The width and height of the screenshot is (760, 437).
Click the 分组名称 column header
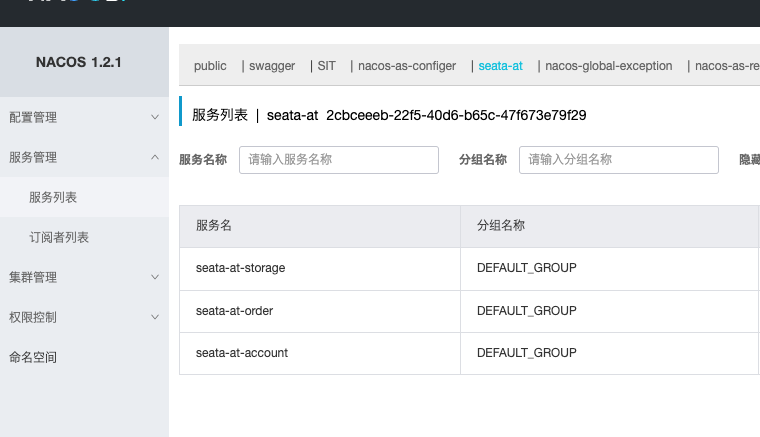[501, 226]
